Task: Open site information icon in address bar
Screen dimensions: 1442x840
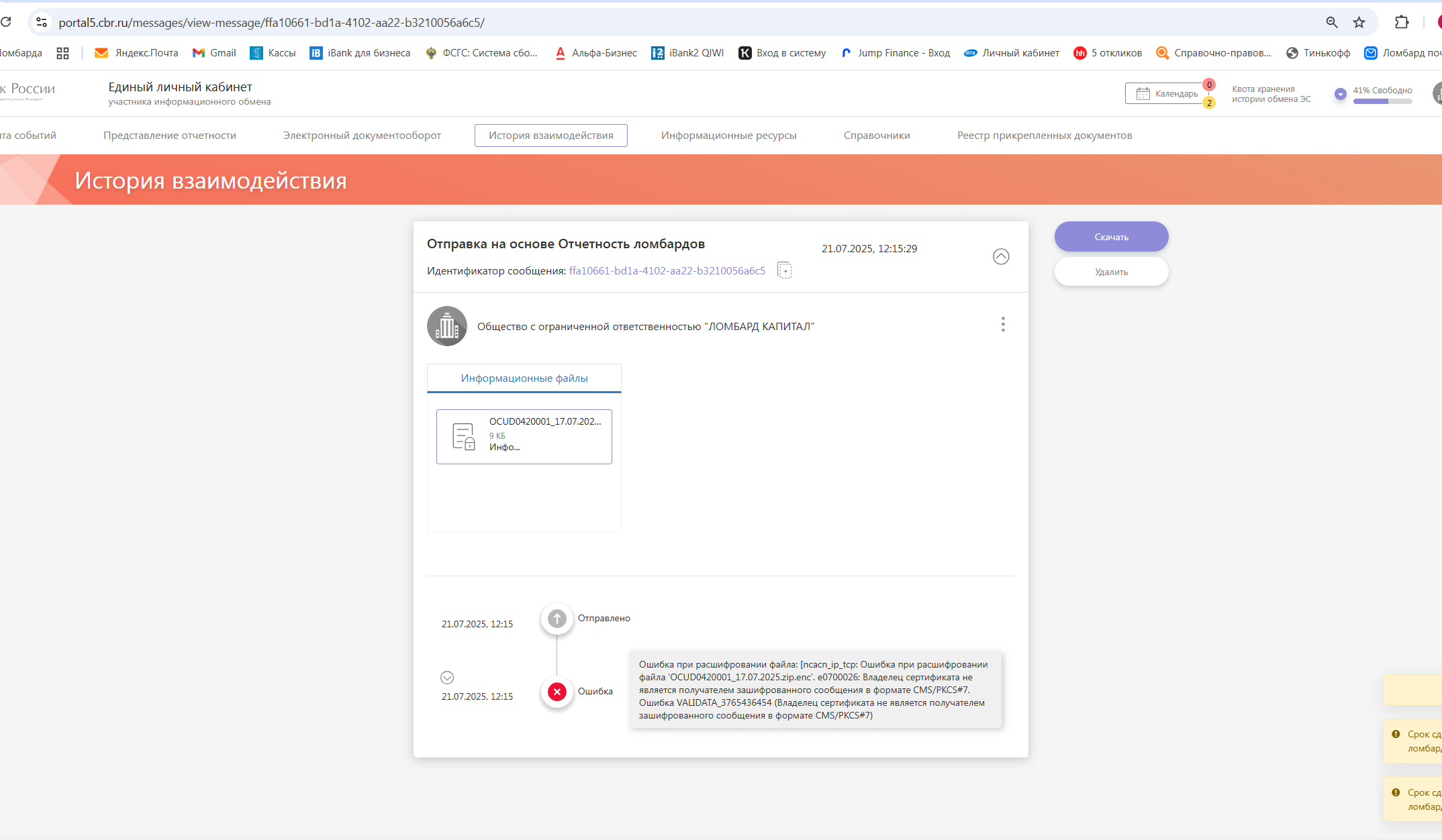Action: click(x=42, y=22)
